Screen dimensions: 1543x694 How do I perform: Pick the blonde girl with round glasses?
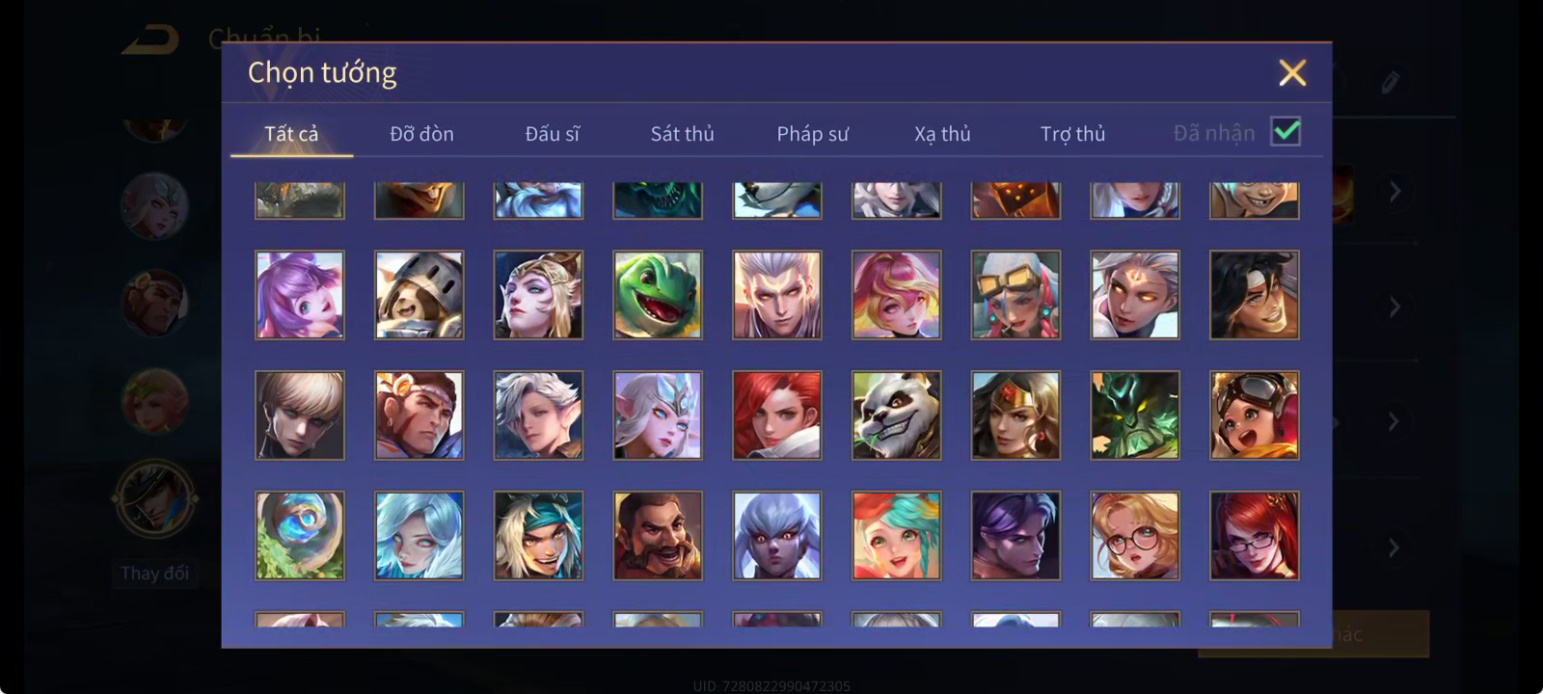pos(1135,535)
